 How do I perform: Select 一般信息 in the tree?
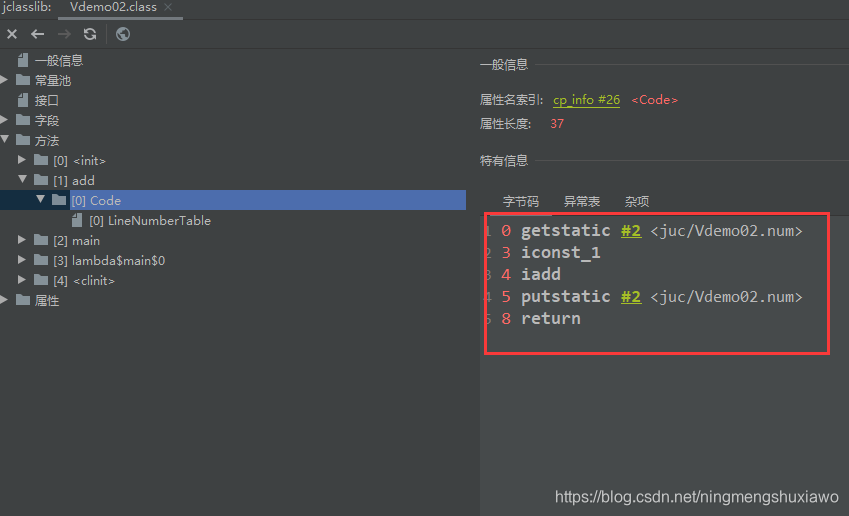[x=59, y=61]
